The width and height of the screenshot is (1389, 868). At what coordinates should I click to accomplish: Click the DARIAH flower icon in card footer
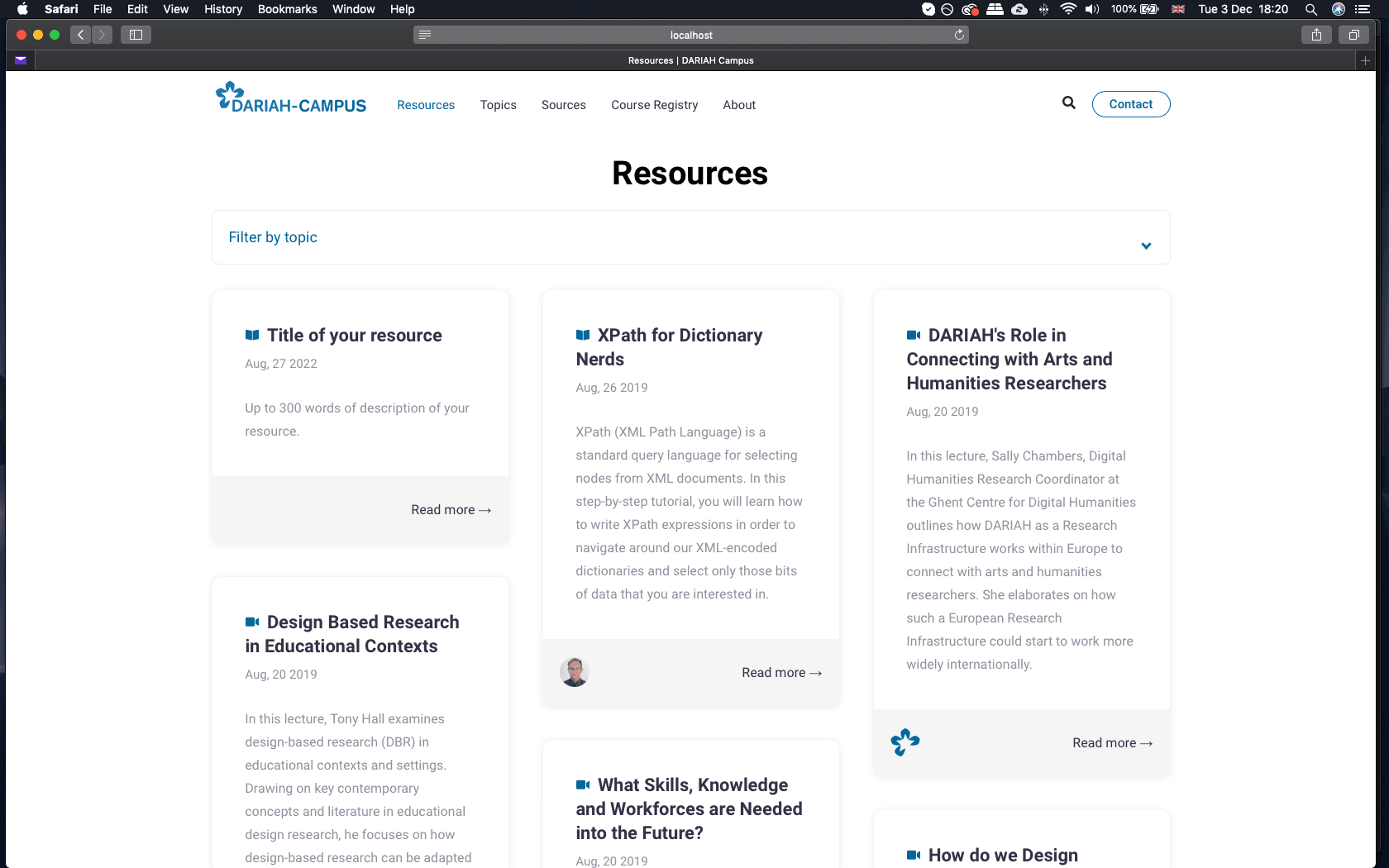905,742
